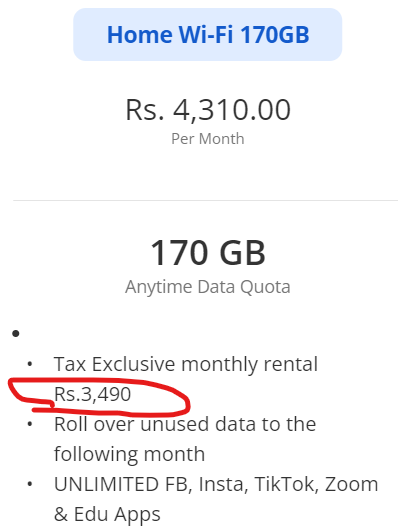Click the Anytime Data Quota caption
The image size is (398, 527).
[x=208, y=287]
